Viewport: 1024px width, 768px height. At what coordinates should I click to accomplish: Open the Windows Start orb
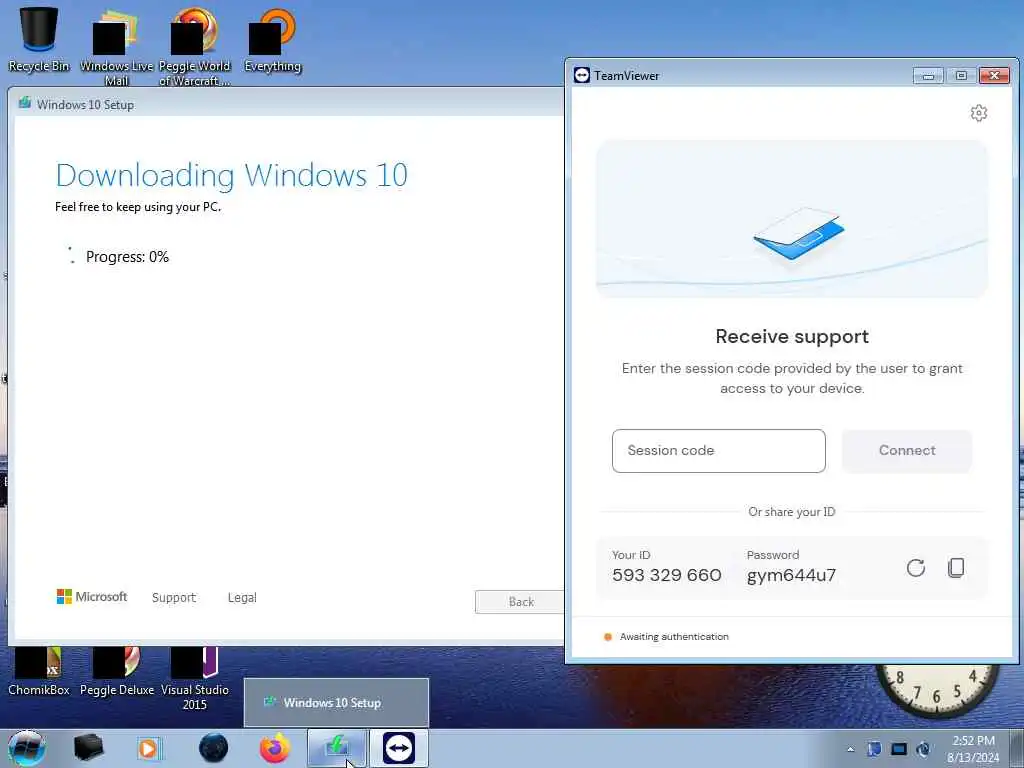[27, 748]
